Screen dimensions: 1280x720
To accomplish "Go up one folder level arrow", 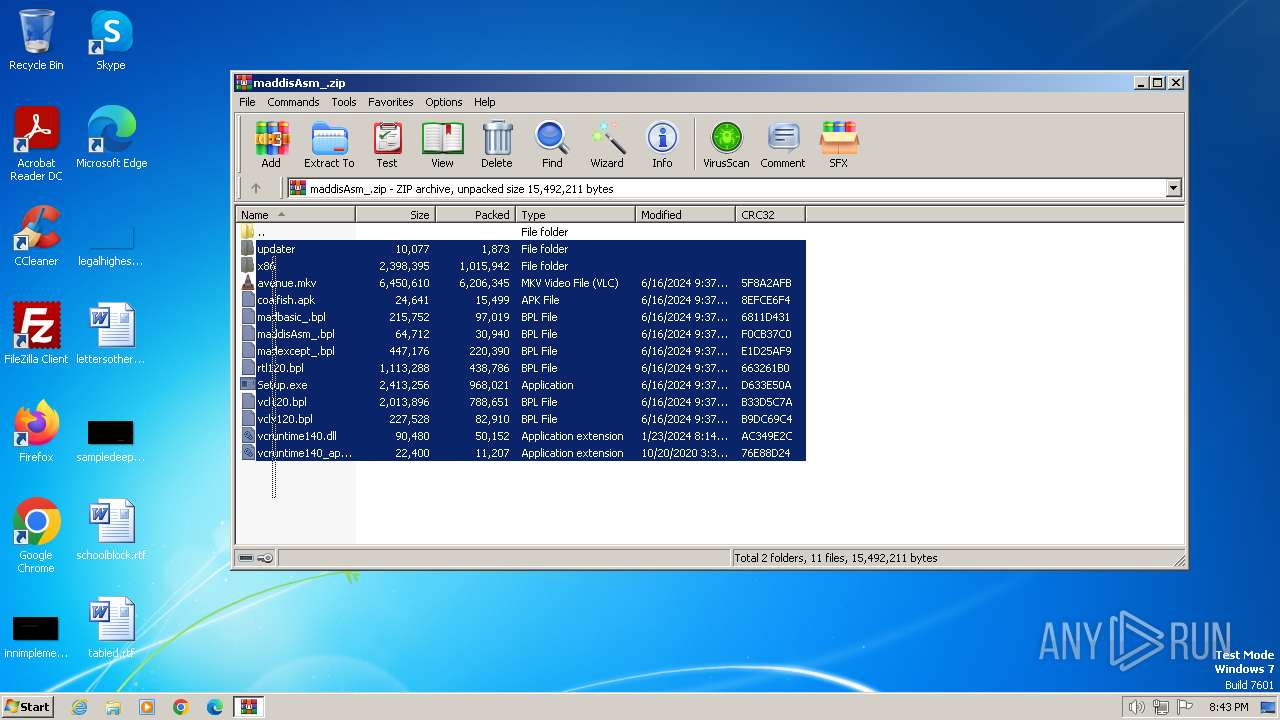I will click(x=256, y=188).
